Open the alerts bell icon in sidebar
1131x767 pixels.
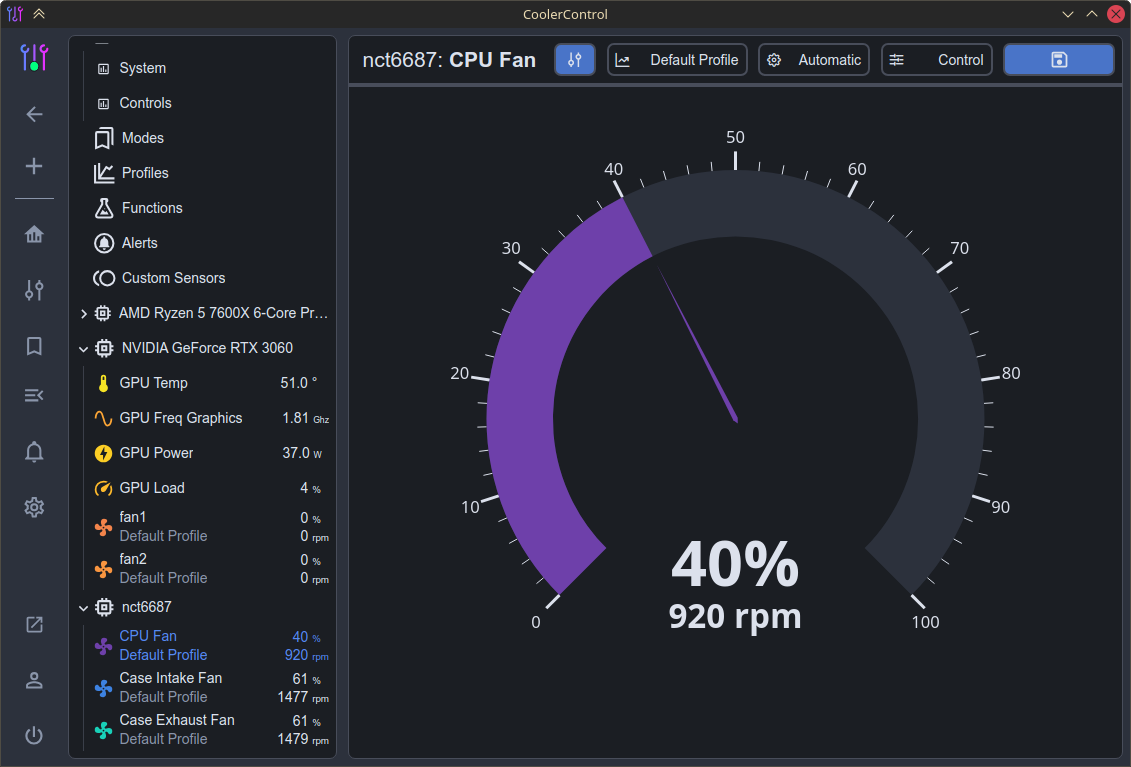click(x=34, y=452)
